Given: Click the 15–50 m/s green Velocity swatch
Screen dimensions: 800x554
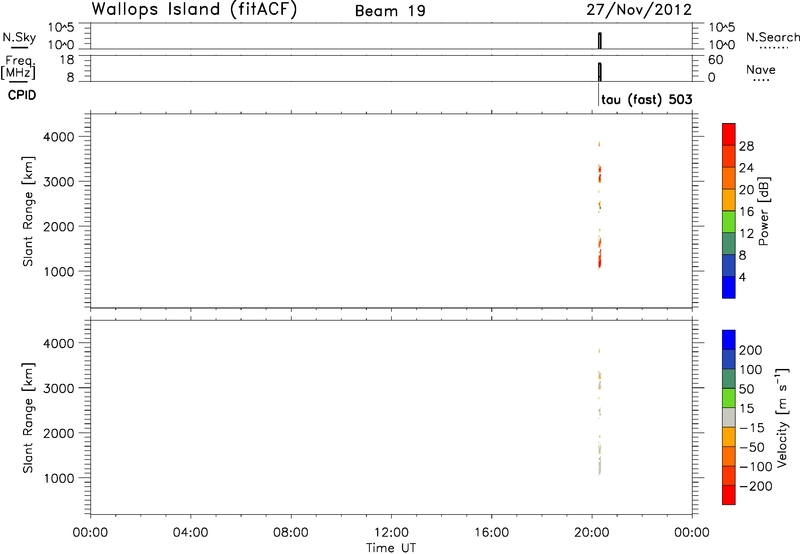Looking at the screenshot, I should point(729,398).
